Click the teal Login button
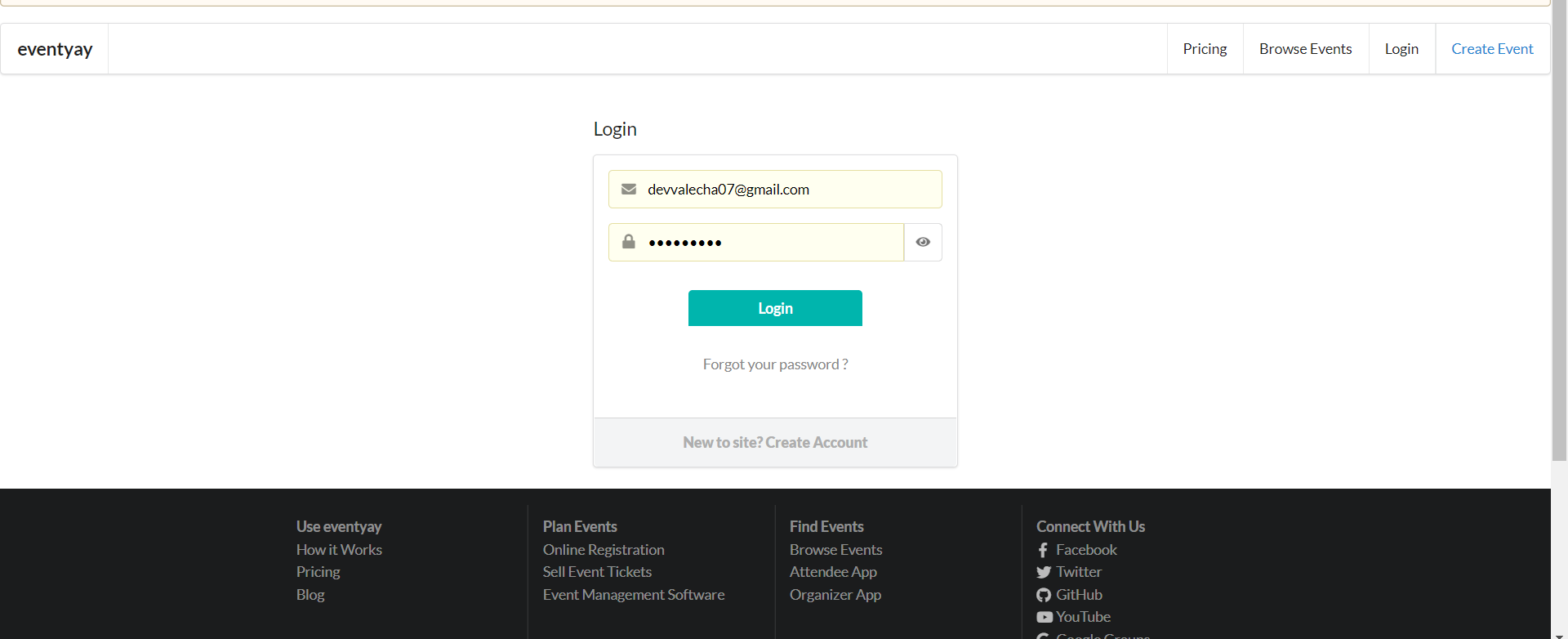Screen dimensions: 1568x639 tap(775, 308)
